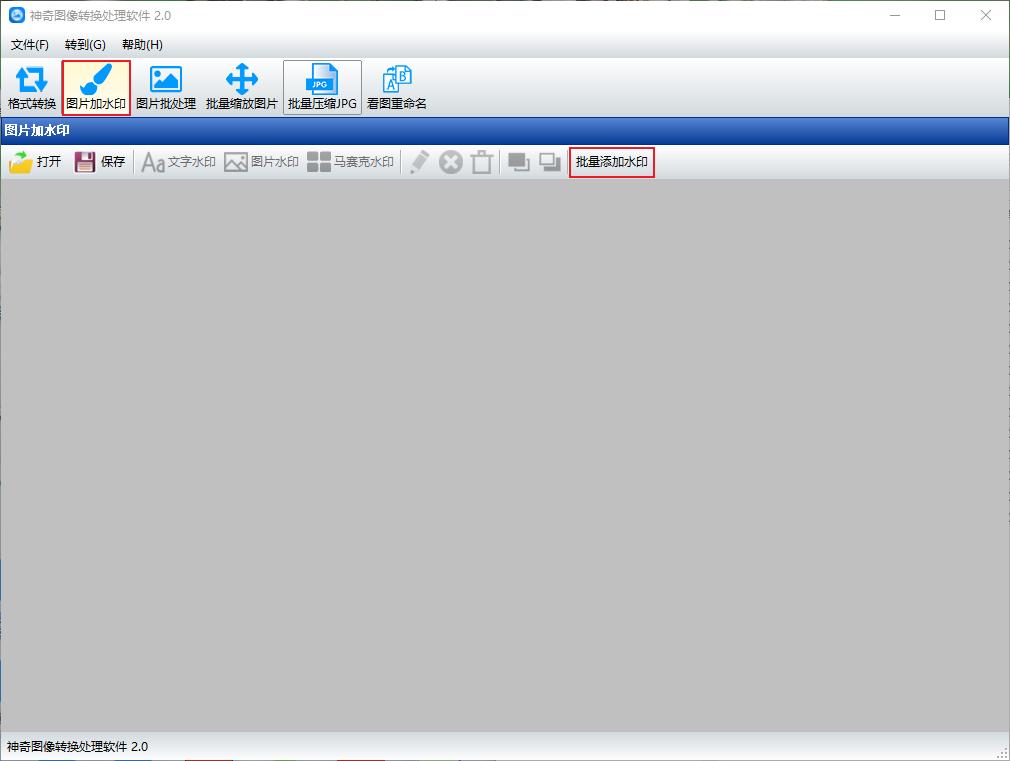1010x761 pixels.
Task: Open the 帮助(H) menu
Action: [142, 44]
